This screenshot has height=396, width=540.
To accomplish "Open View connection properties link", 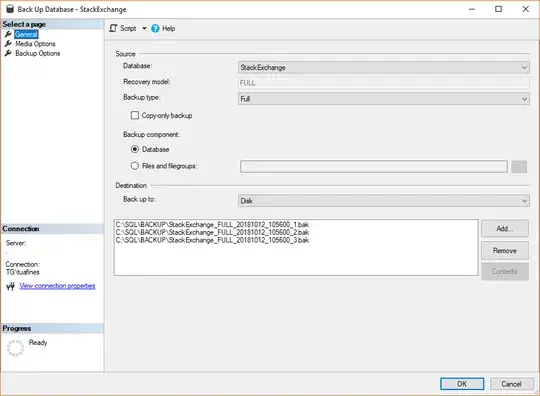I will coord(57,286).
